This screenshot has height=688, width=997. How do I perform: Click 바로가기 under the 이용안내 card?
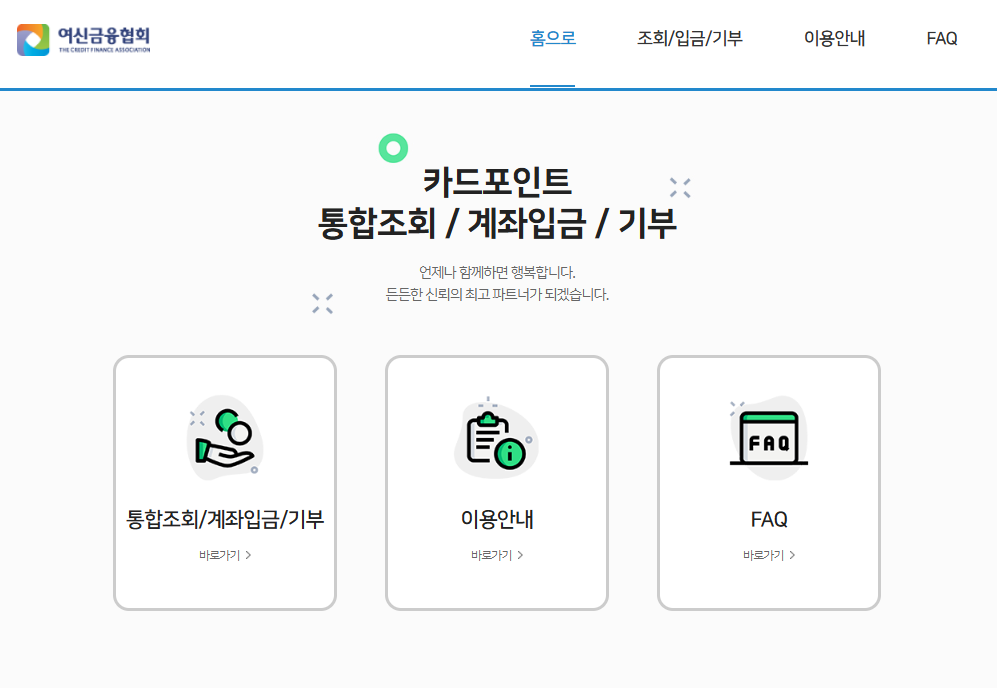(497, 555)
